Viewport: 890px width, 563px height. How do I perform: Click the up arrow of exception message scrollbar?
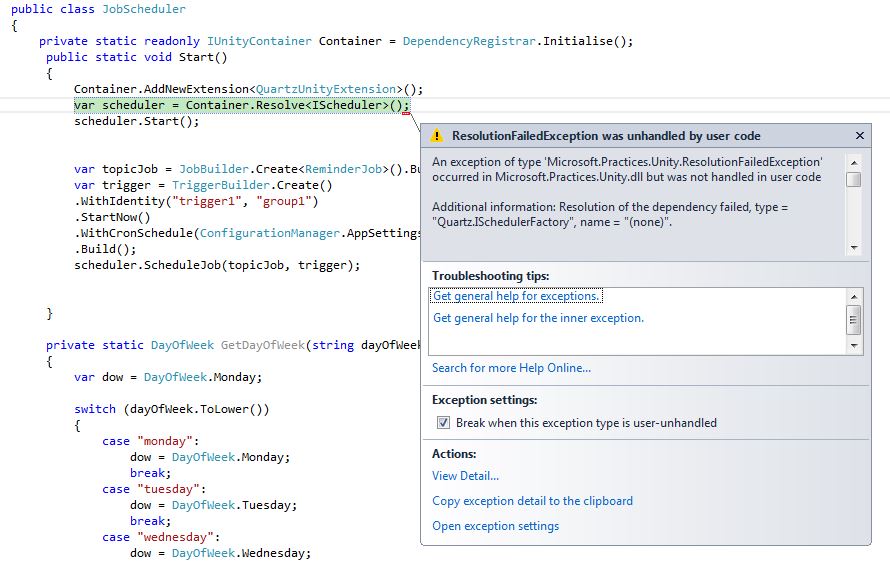(x=853, y=161)
